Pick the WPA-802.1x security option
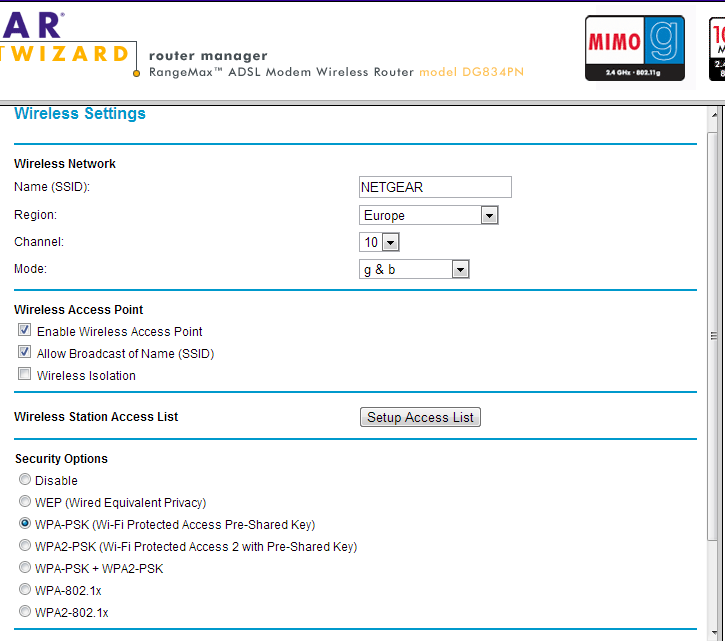725x641 pixels. pyautogui.click(x=25, y=590)
